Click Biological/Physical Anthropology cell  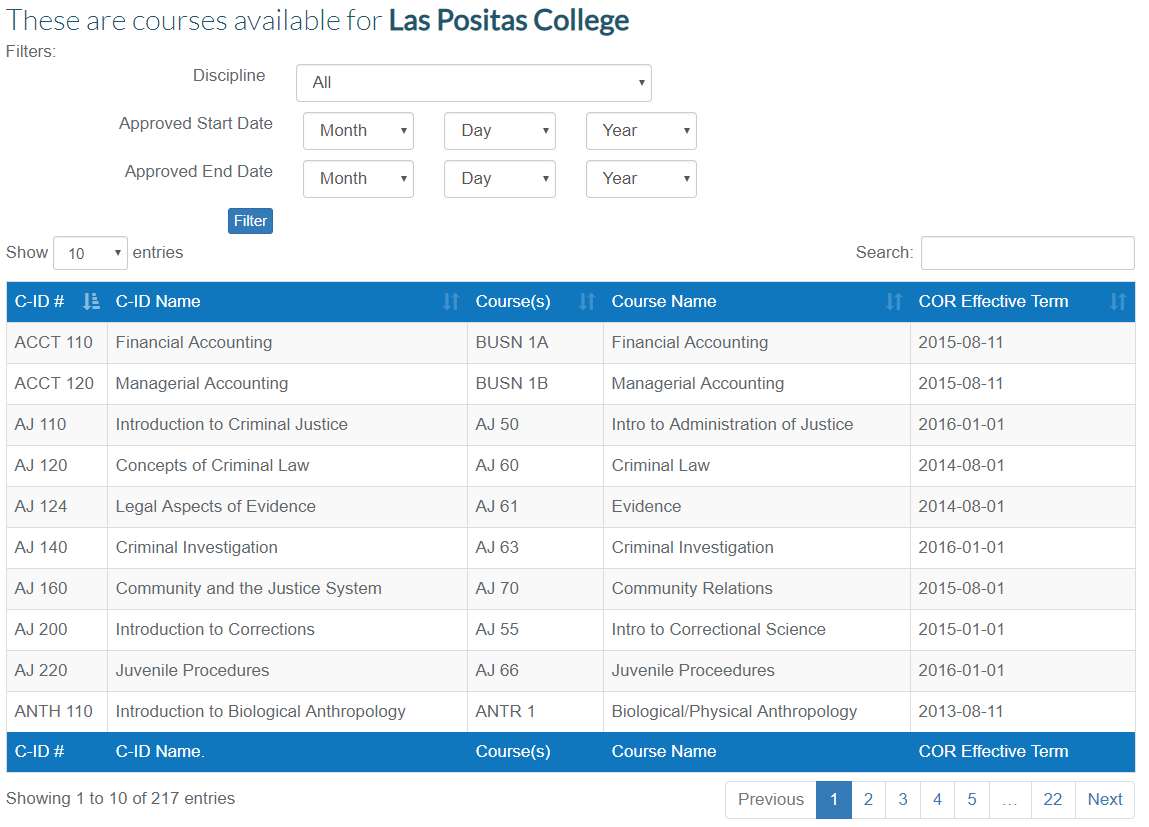click(x=757, y=712)
